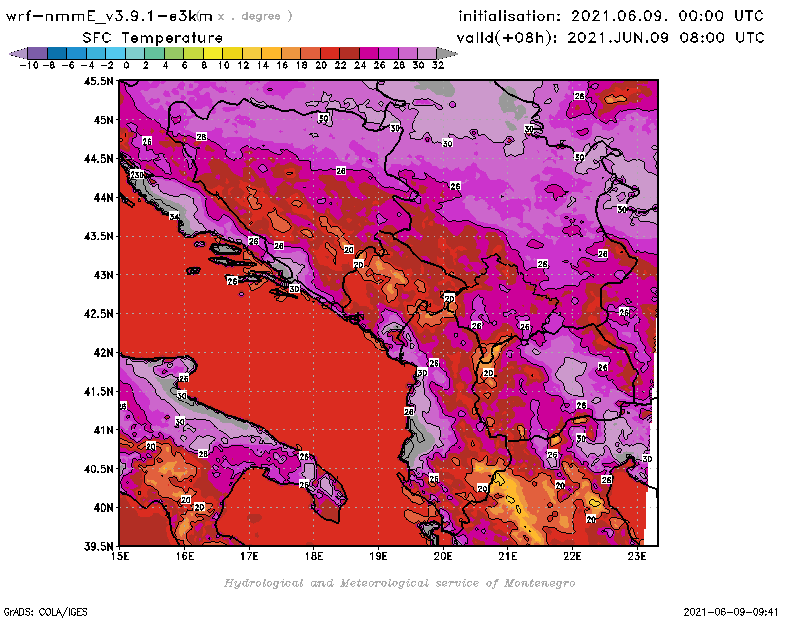Click the '42N' latitude label
This screenshot has height=618, width=800.
coord(104,352)
